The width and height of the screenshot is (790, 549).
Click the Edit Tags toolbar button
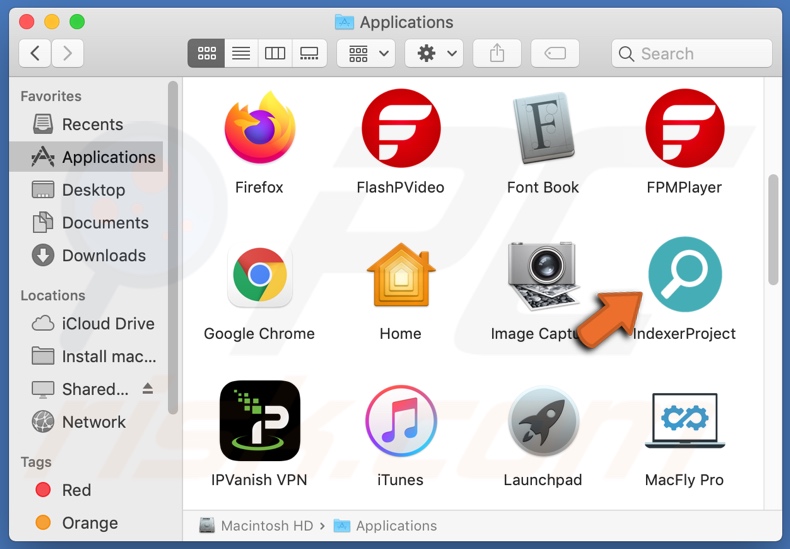[x=555, y=53]
